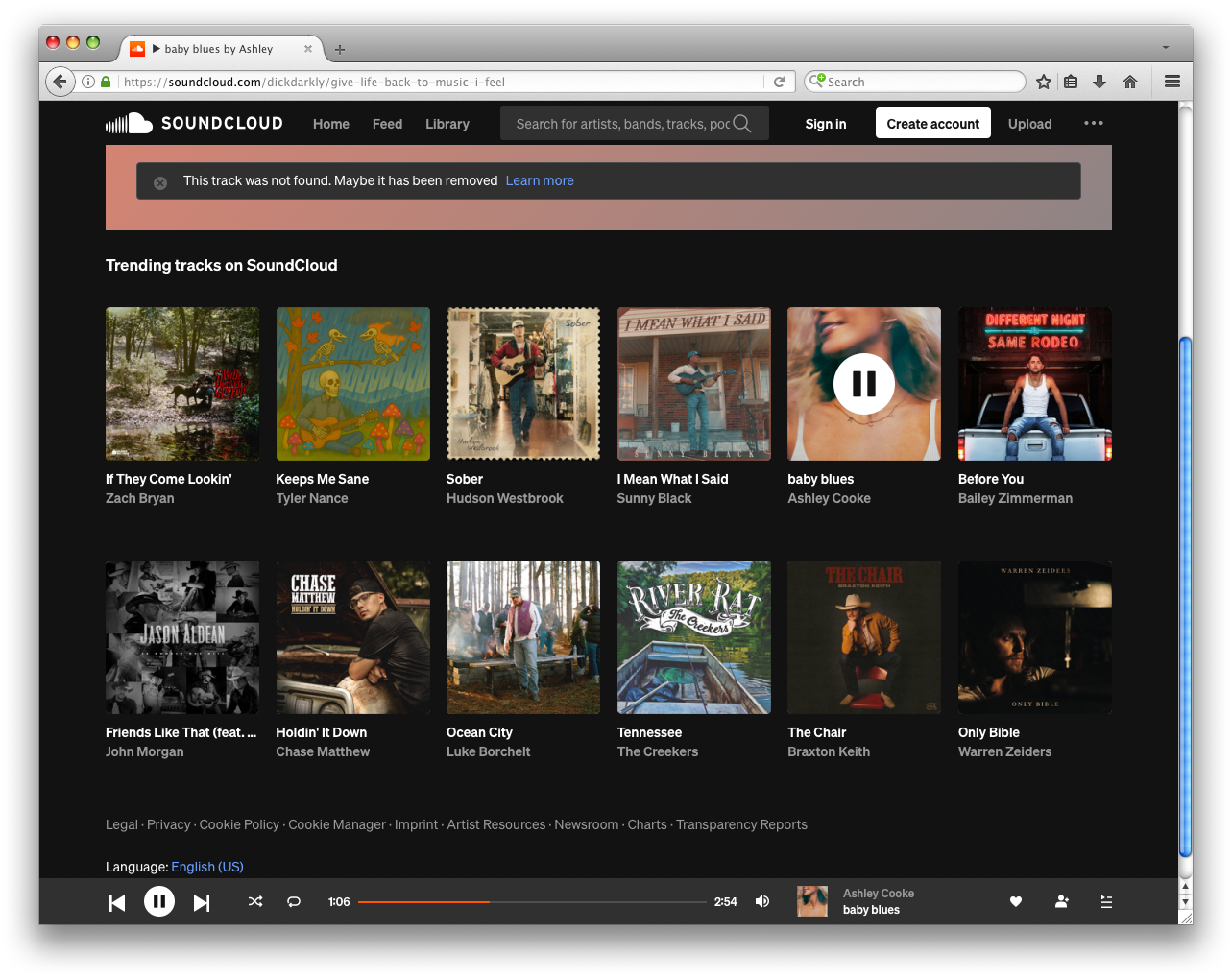This screenshot has height=978, width=1232.
Task: Click the page vertical scrollbar thumb
Action: pos(1185,595)
